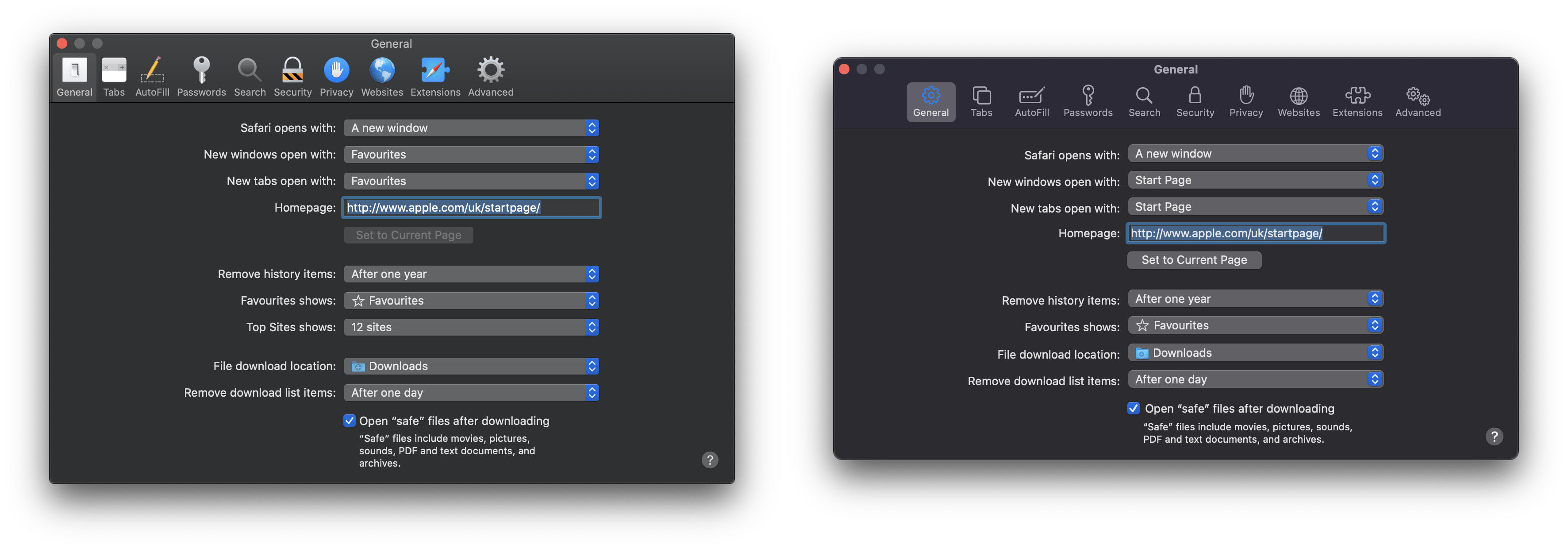
Task: Open New tabs open with dropdown, left window
Action: [471, 181]
